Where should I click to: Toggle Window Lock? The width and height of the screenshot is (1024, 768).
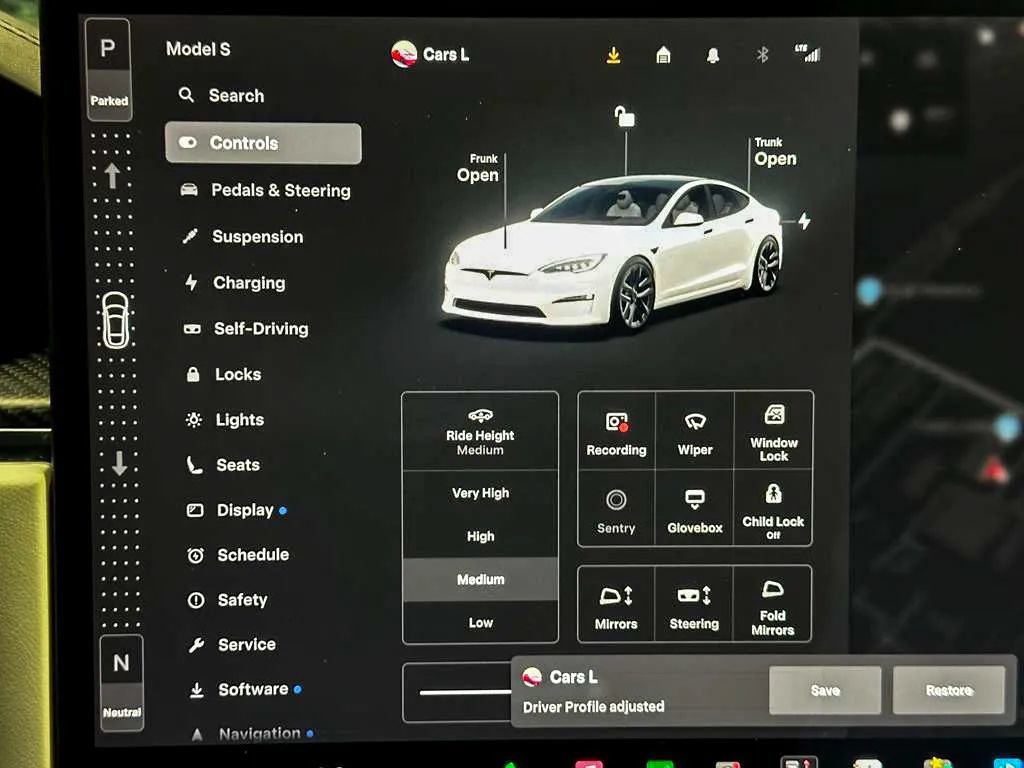773,432
